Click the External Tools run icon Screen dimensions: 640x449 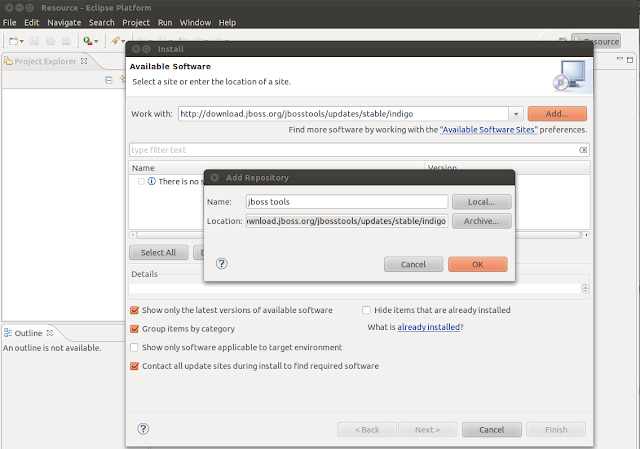pyautogui.click(x=87, y=41)
